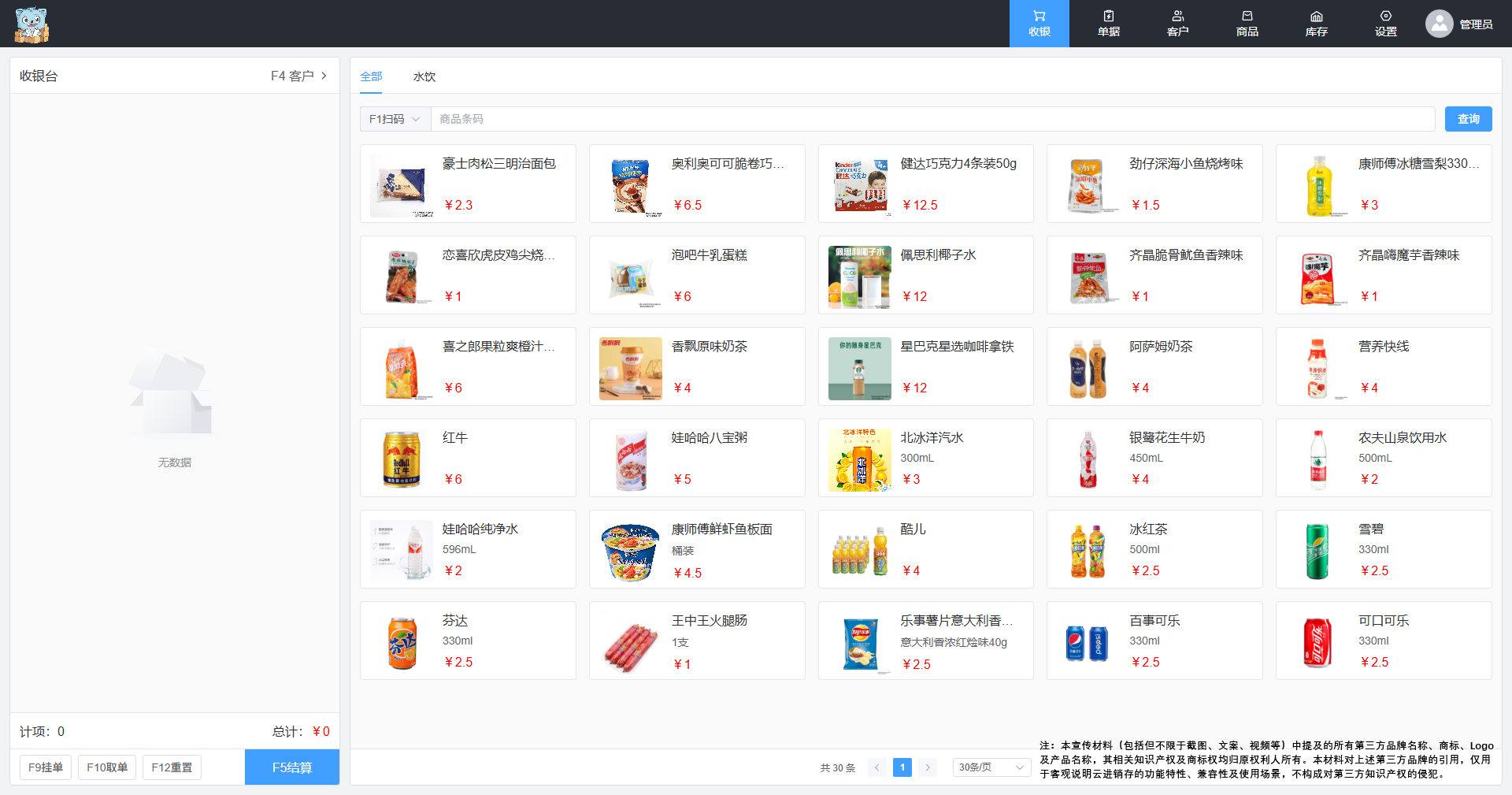This screenshot has height=795, width=1512.
Task: Open F4 客户 customer selector
Action: 298,76
